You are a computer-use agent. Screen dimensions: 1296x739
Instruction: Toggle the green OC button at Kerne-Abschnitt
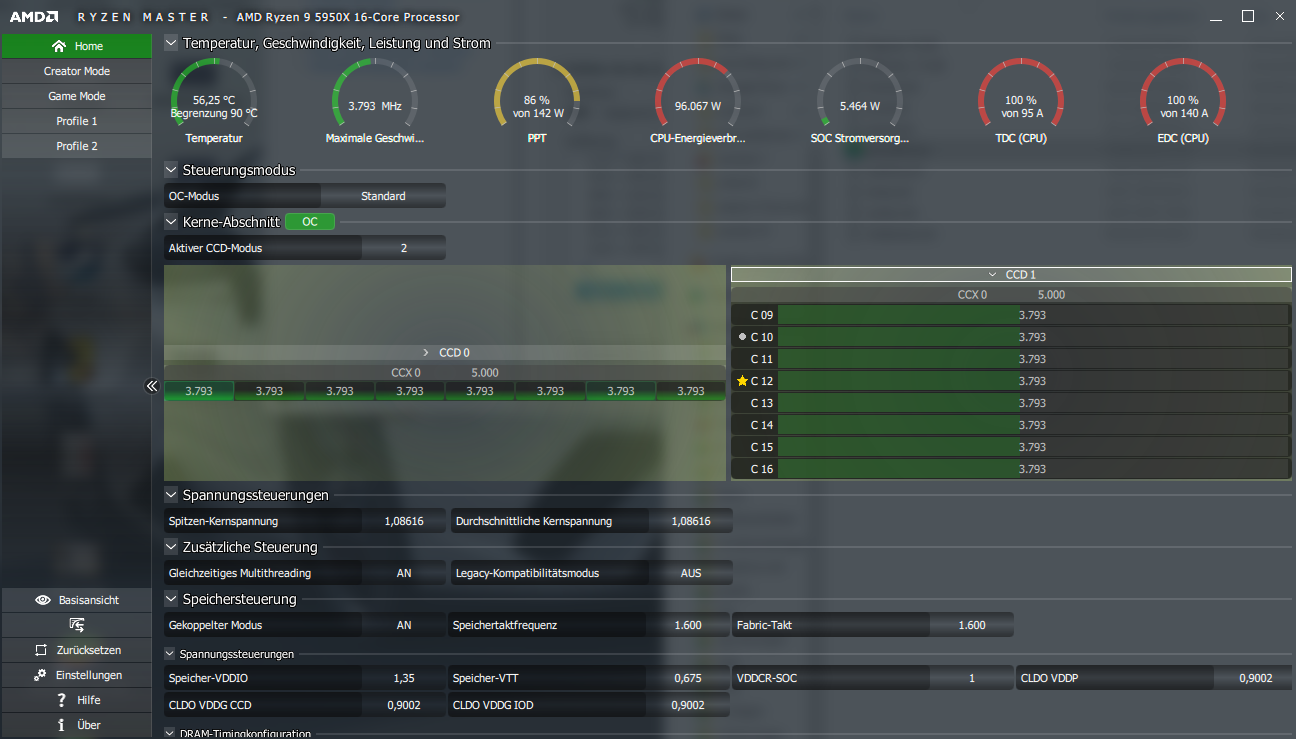tap(310, 222)
